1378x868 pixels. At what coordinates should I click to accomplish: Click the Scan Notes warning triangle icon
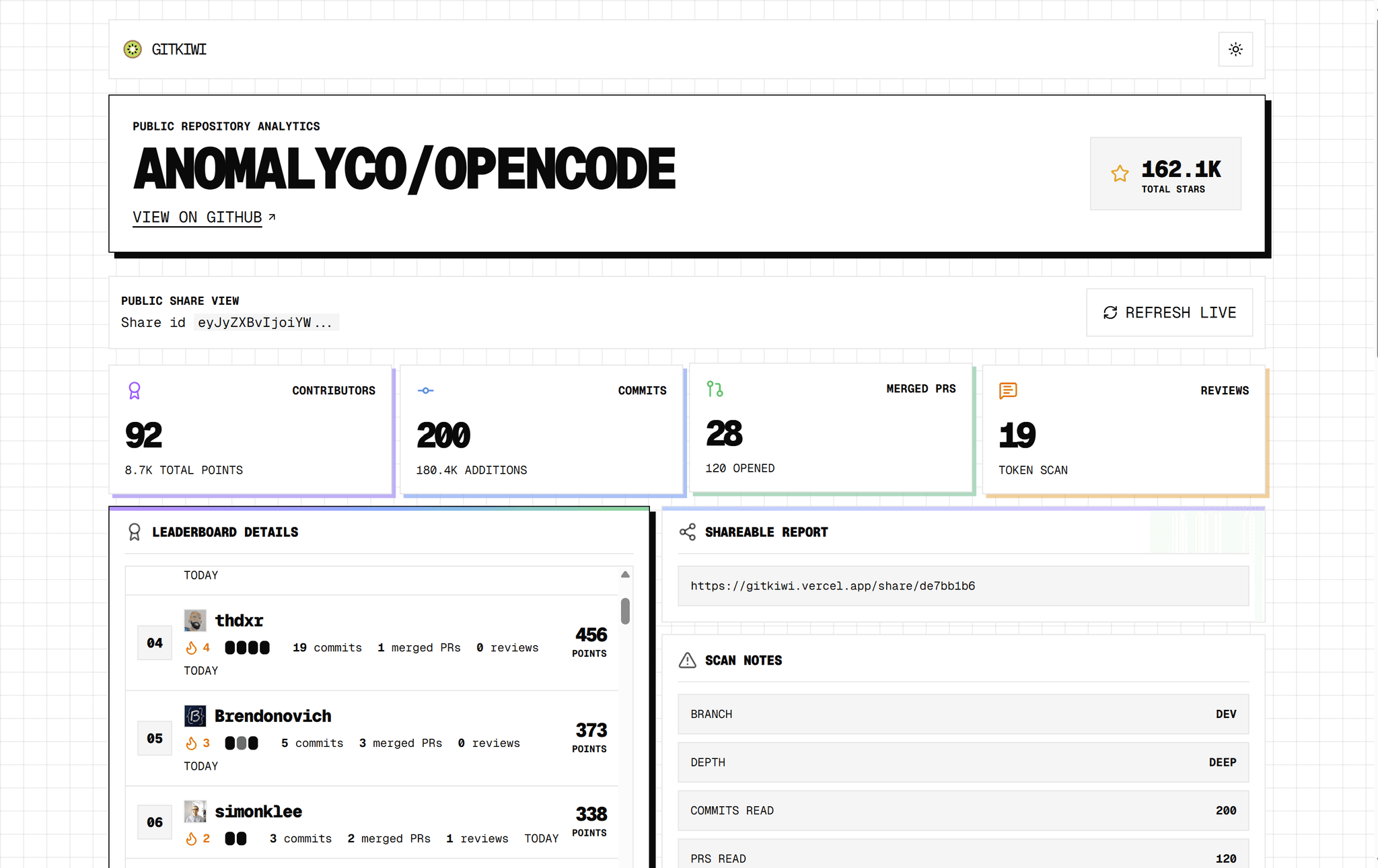(x=688, y=660)
